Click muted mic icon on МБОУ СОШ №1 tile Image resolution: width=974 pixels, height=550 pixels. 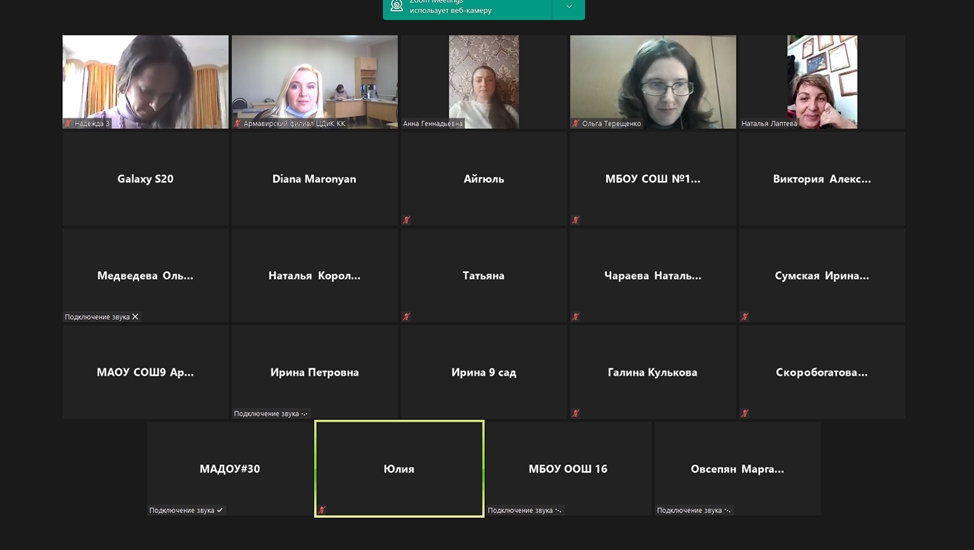(x=576, y=220)
